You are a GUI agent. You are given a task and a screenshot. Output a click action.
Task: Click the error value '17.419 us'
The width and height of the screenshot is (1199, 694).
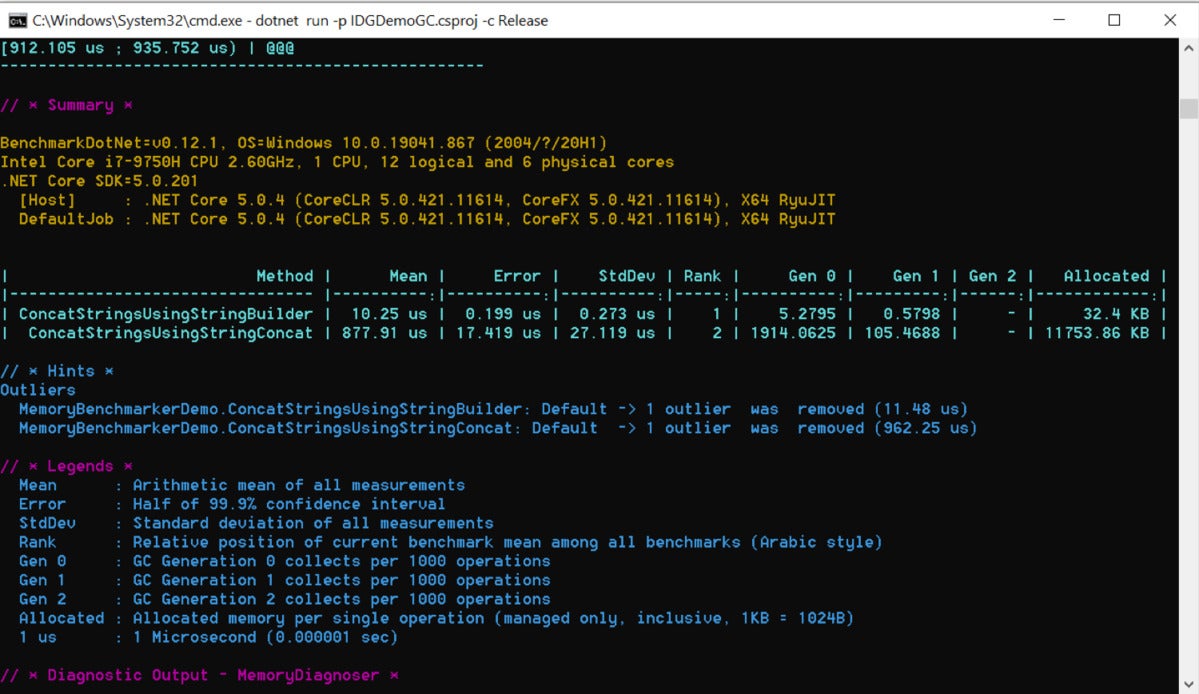[x=499, y=333]
